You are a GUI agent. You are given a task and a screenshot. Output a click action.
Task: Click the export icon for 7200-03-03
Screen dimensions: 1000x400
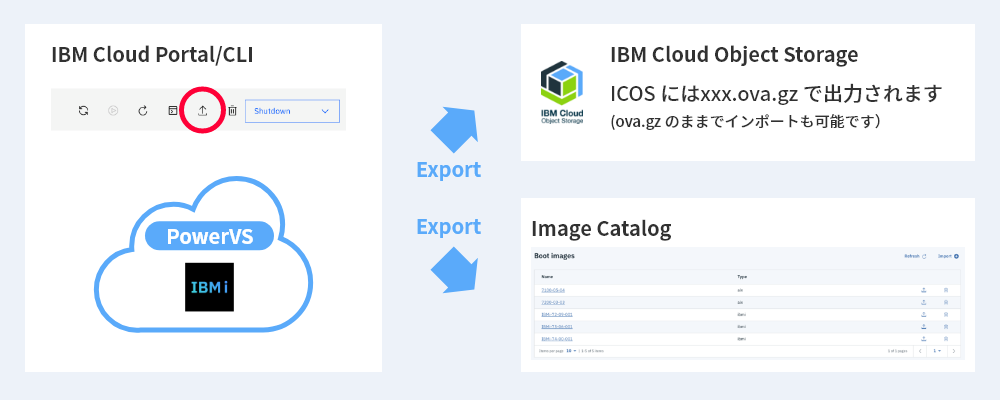point(923,302)
